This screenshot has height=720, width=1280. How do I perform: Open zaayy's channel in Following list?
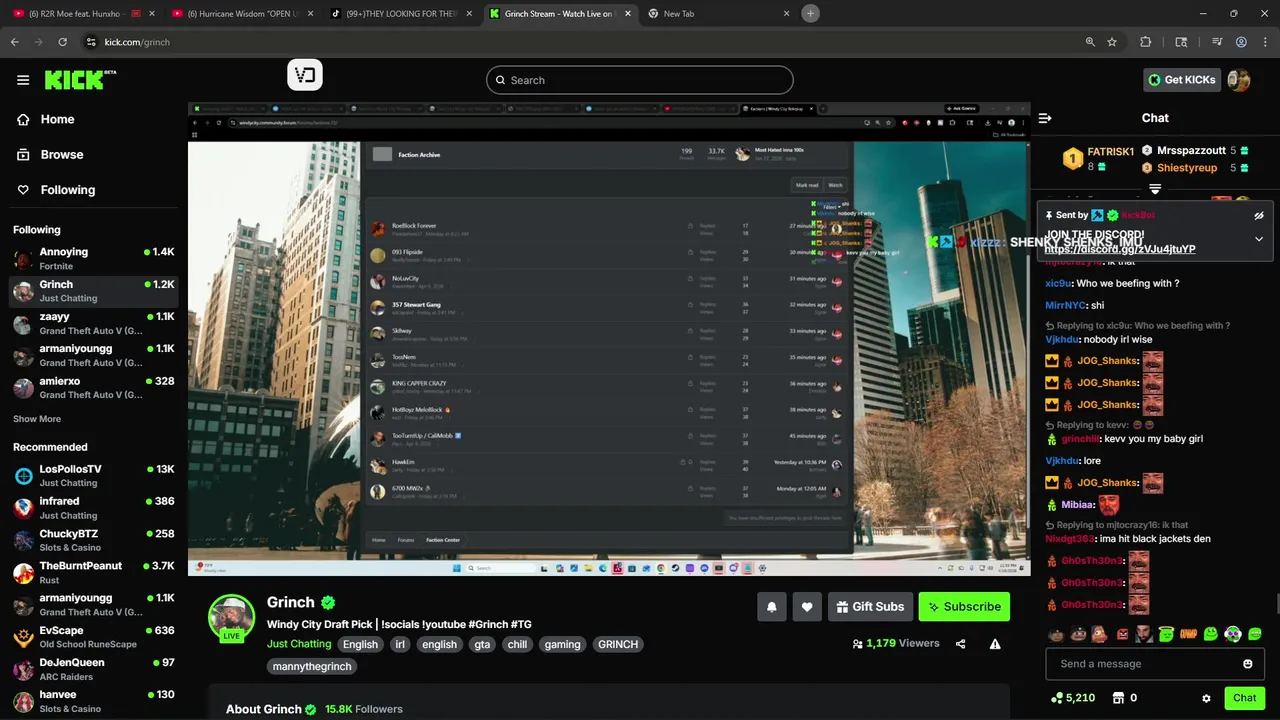[x=94, y=323]
